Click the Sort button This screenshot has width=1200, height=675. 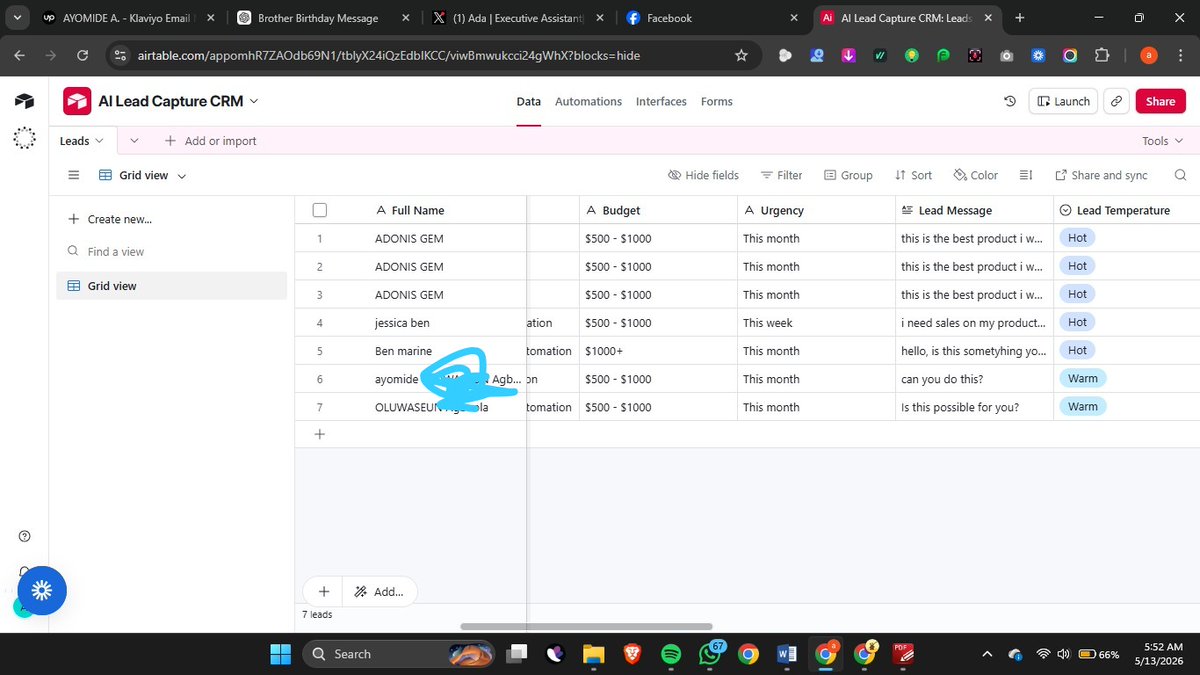[913, 175]
